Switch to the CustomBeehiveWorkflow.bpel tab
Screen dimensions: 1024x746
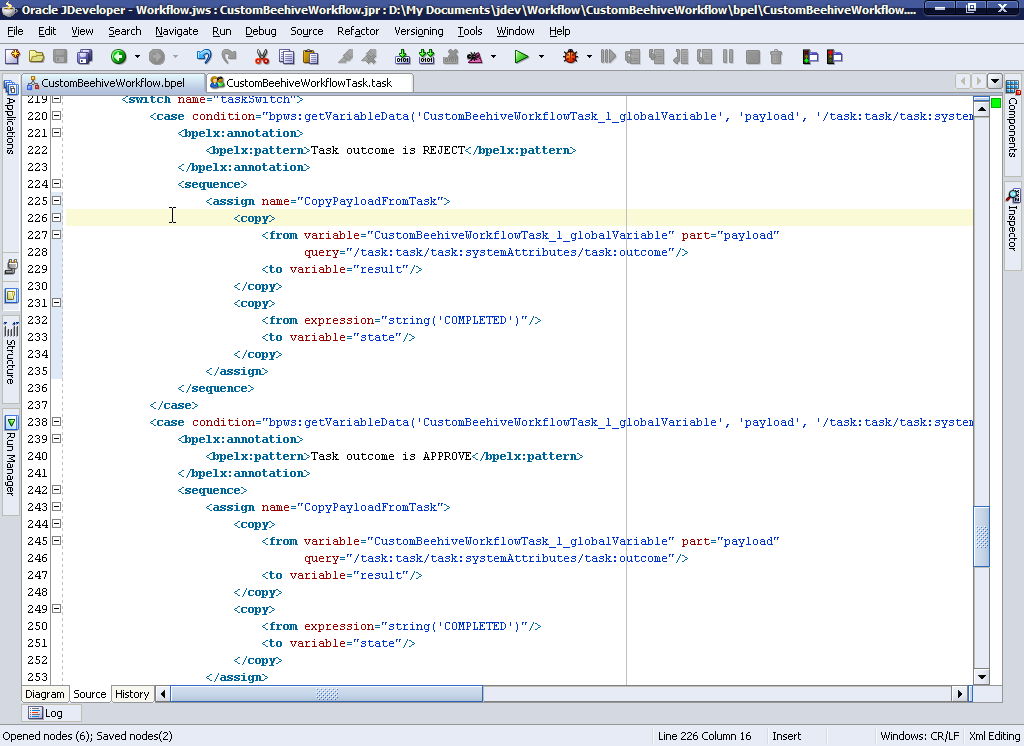[112, 82]
